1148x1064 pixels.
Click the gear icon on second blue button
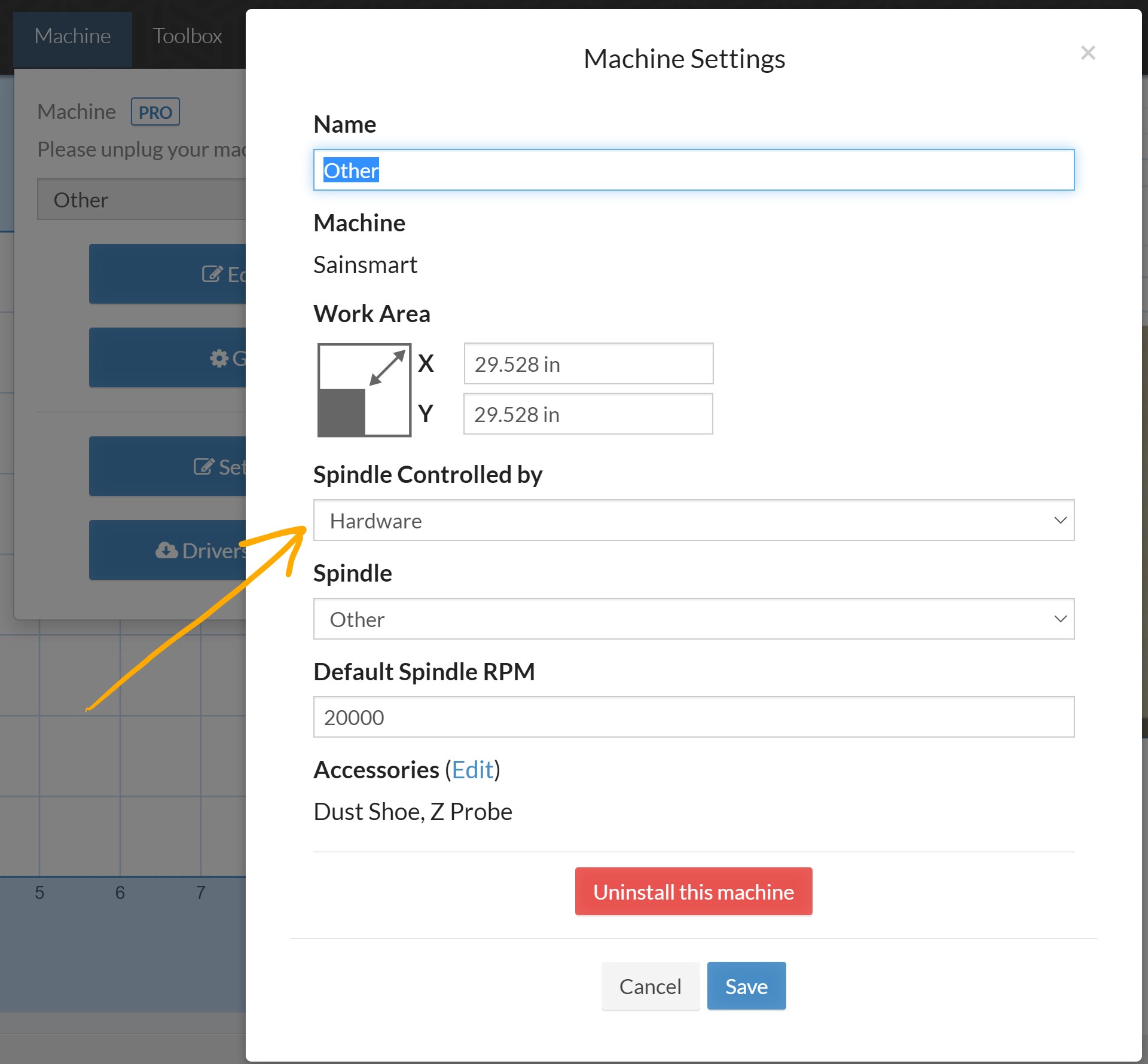219,358
